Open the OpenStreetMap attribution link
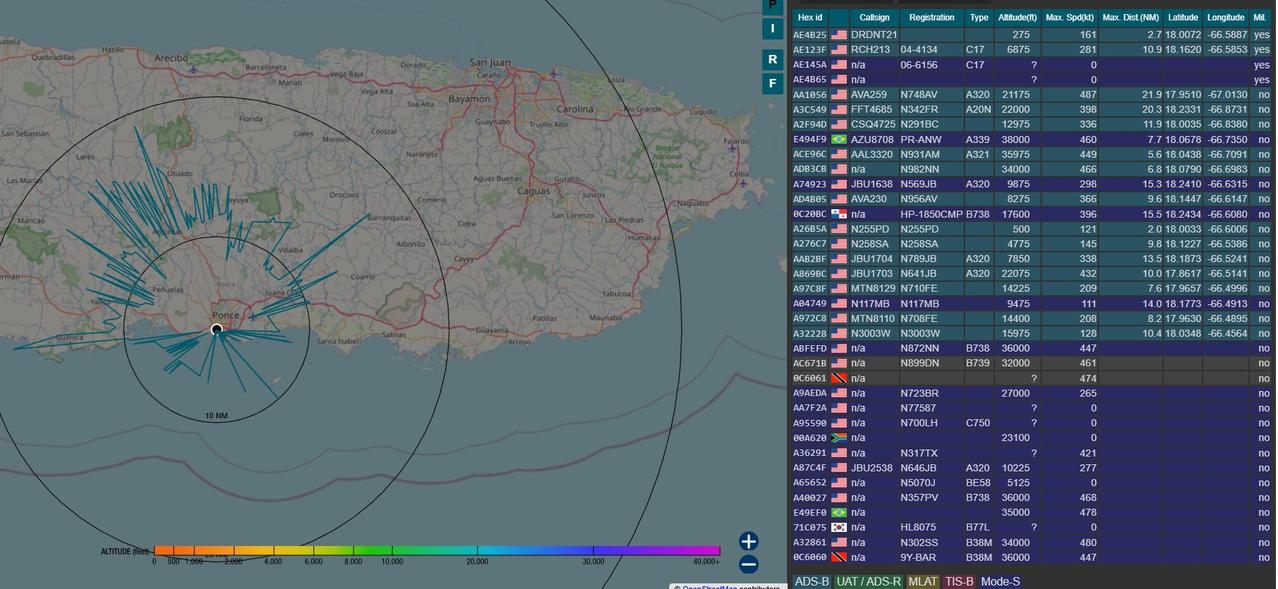Screen dimensions: 1278x589 click(707, 587)
